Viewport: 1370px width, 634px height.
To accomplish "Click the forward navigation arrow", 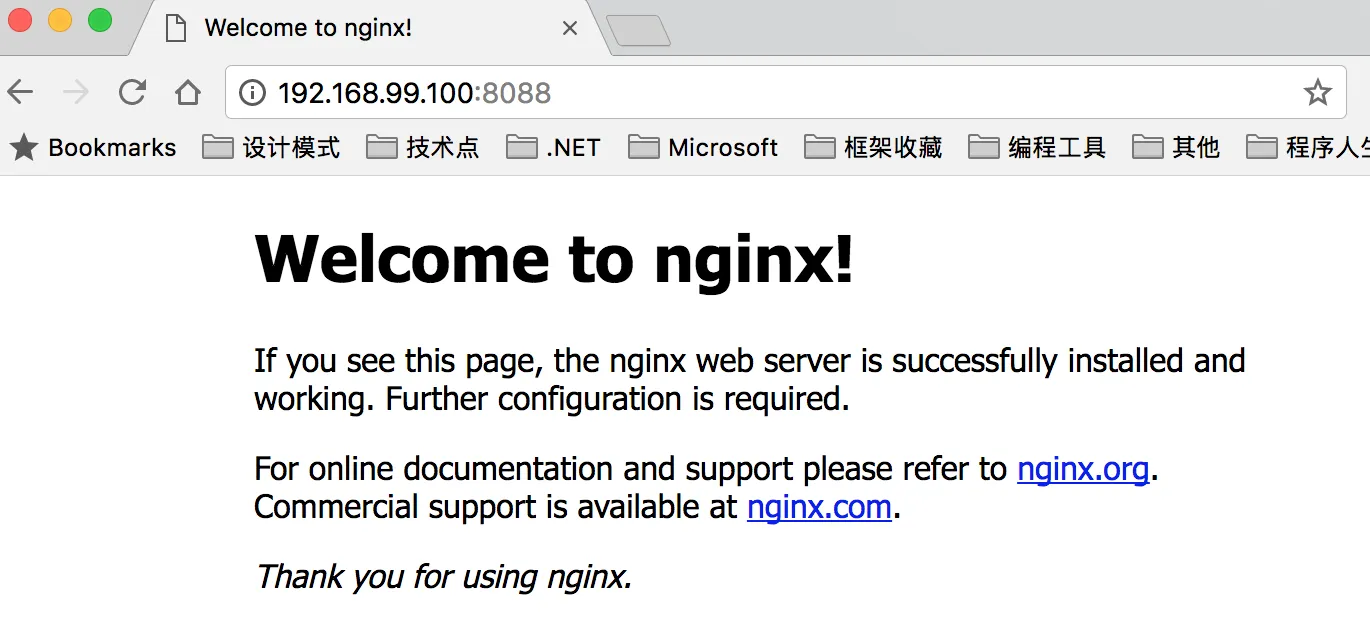I will click(x=76, y=93).
